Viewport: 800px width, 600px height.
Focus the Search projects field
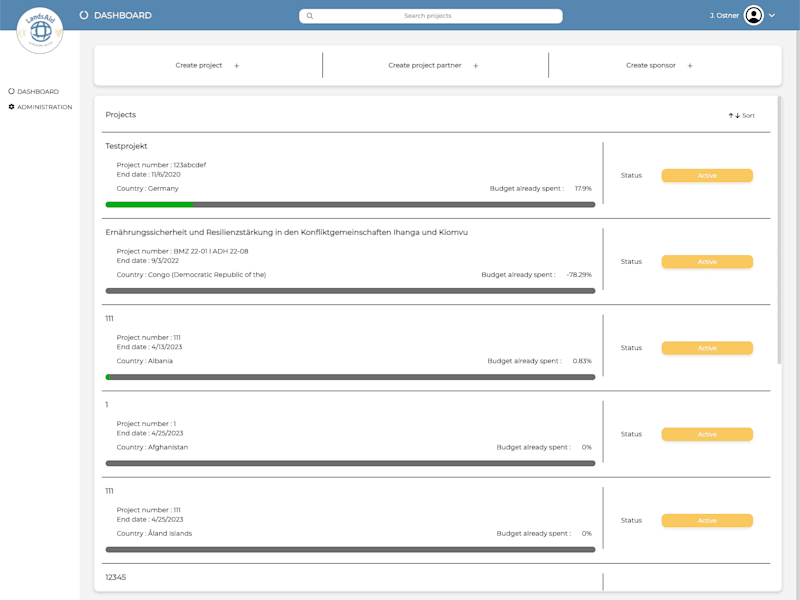431,16
